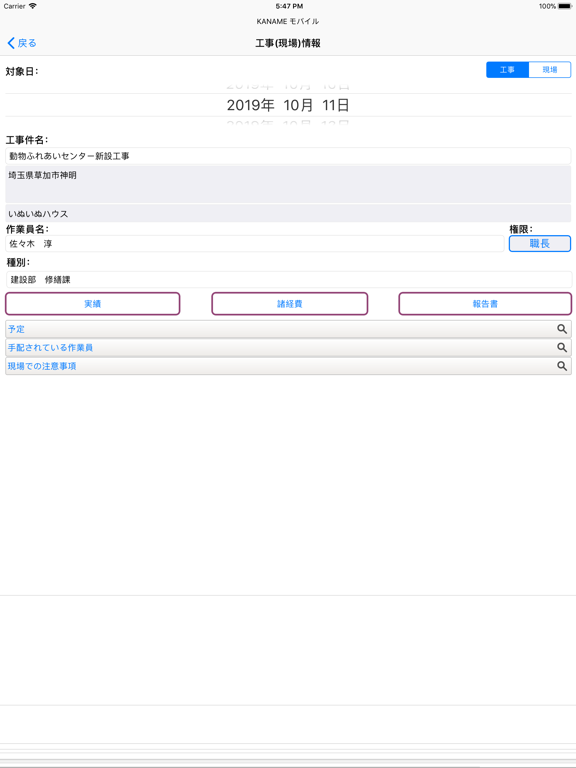Open the 実績 screen
Image resolution: width=576 pixels, height=768 pixels.
pyautogui.click(x=93, y=304)
